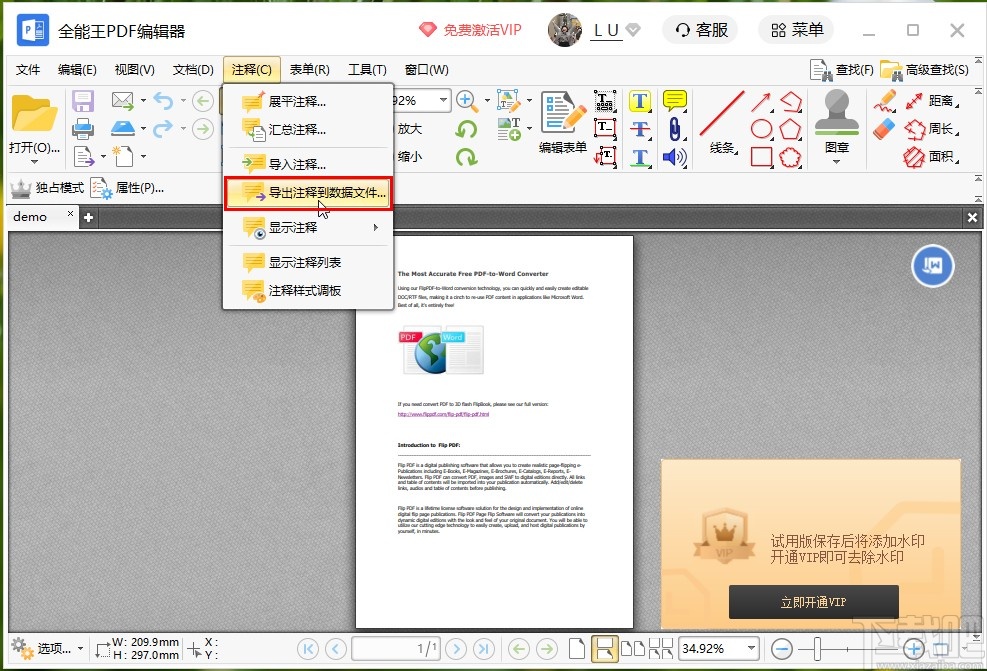This screenshot has width=987, height=671.
Task: Click the floppy disk Save icon
Action: click(82, 101)
